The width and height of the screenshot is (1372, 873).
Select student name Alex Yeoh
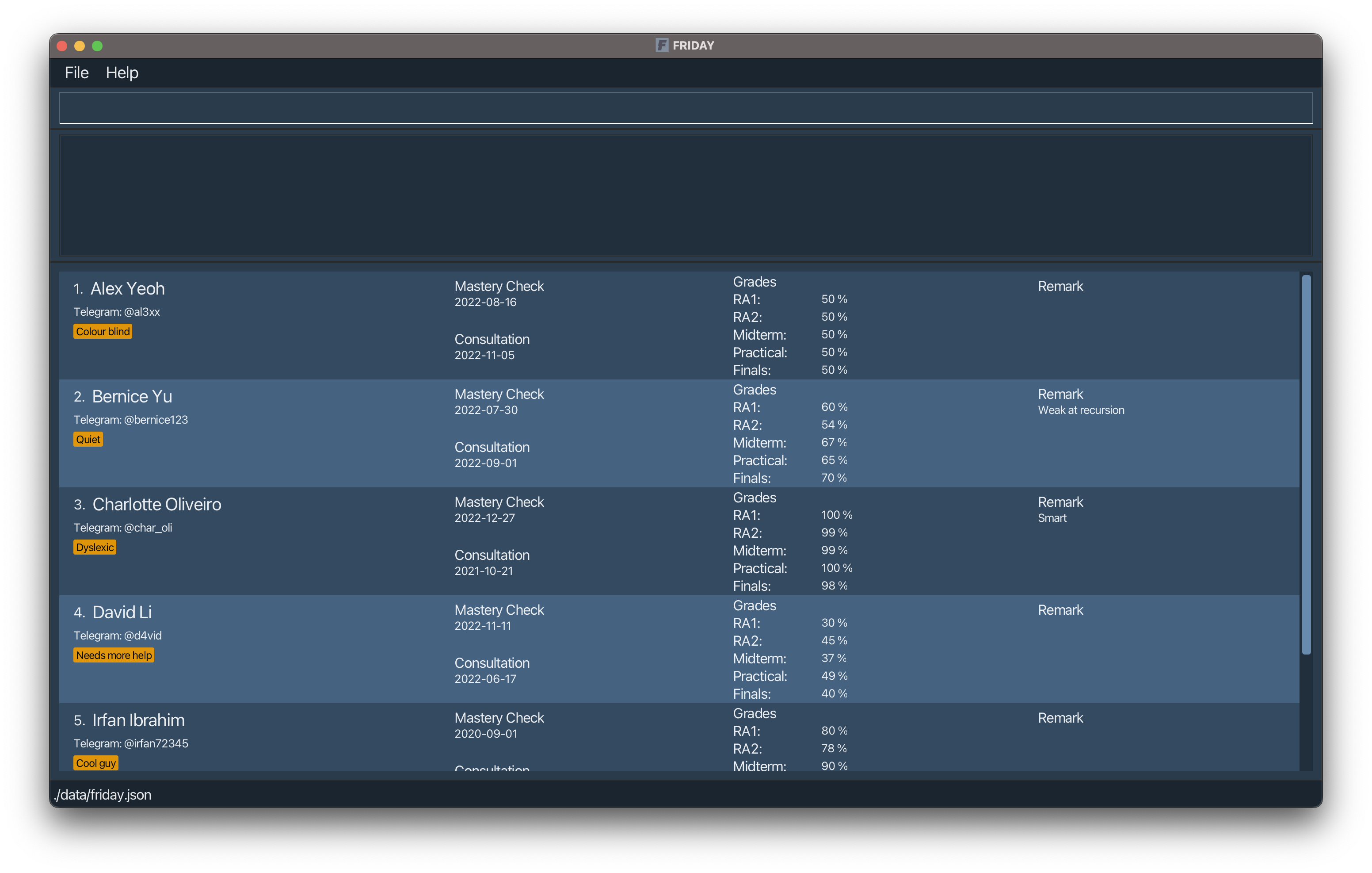click(x=128, y=288)
